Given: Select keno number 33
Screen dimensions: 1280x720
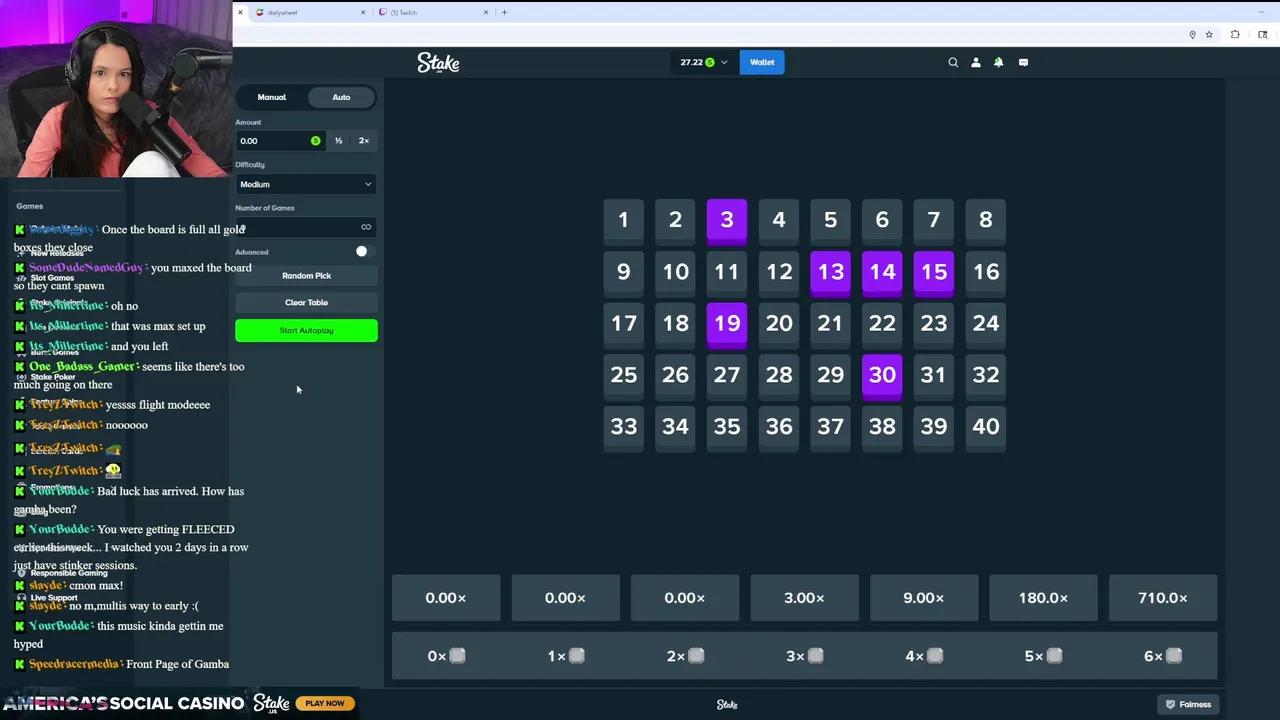Looking at the screenshot, I should (623, 427).
